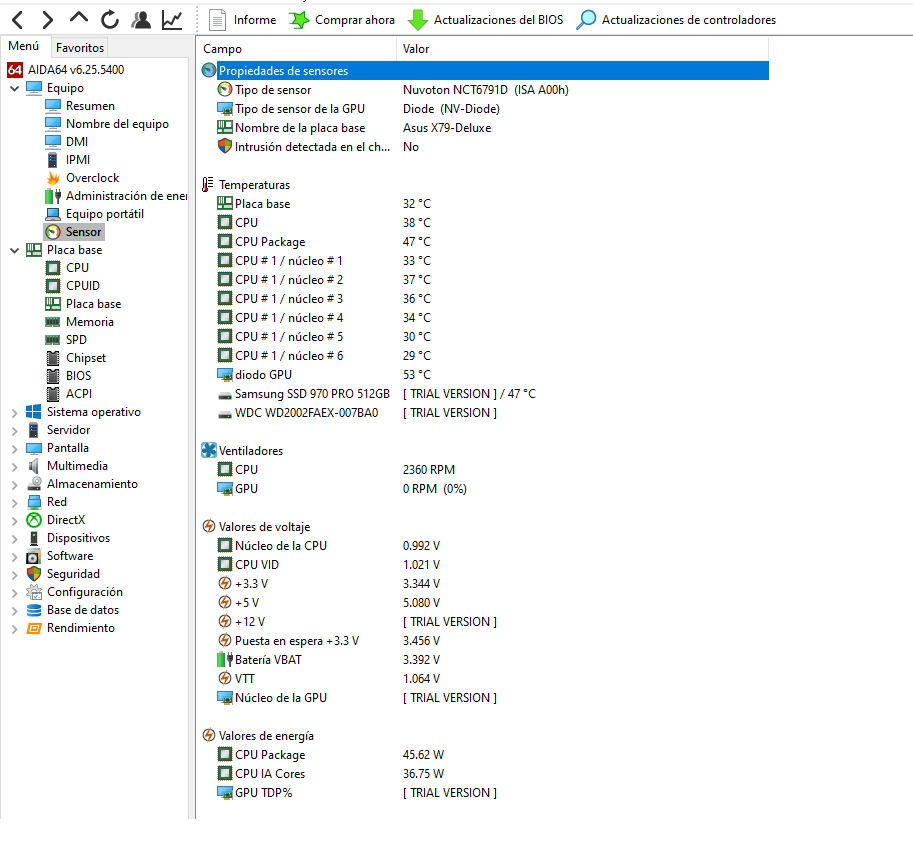Screen dimensions: 913x845
Task: Select the CPU Package 47 °C row
Action: tap(484, 242)
